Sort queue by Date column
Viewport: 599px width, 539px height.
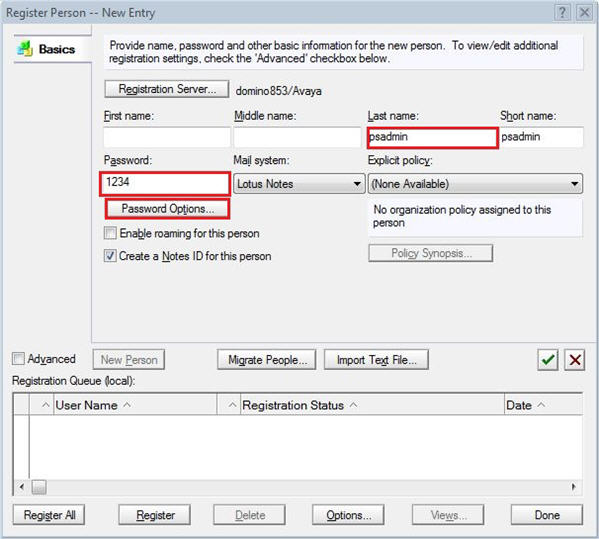(x=519, y=405)
